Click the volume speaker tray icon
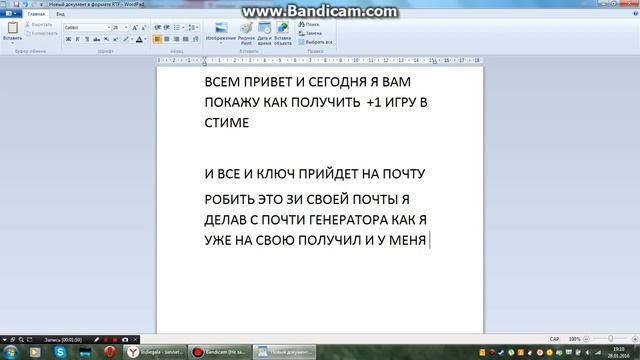 [588, 352]
